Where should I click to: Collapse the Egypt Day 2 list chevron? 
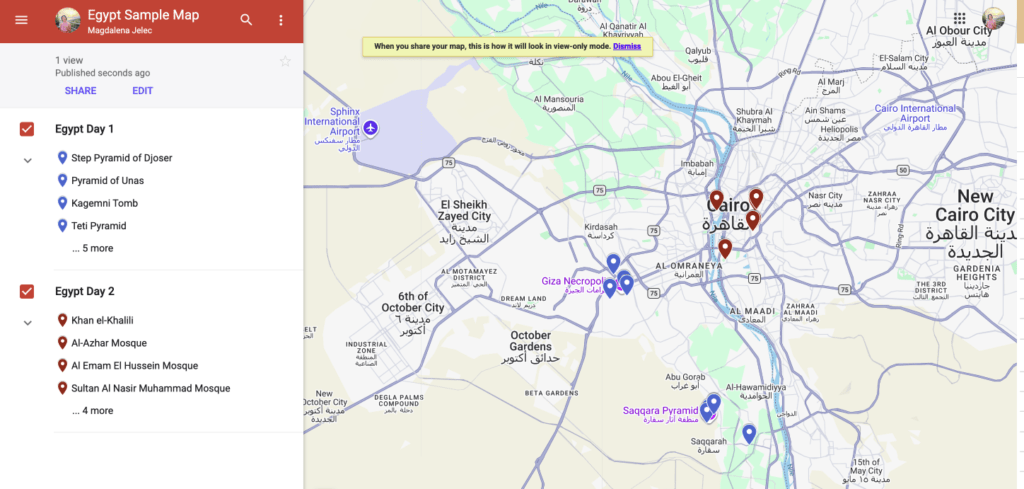point(27,323)
